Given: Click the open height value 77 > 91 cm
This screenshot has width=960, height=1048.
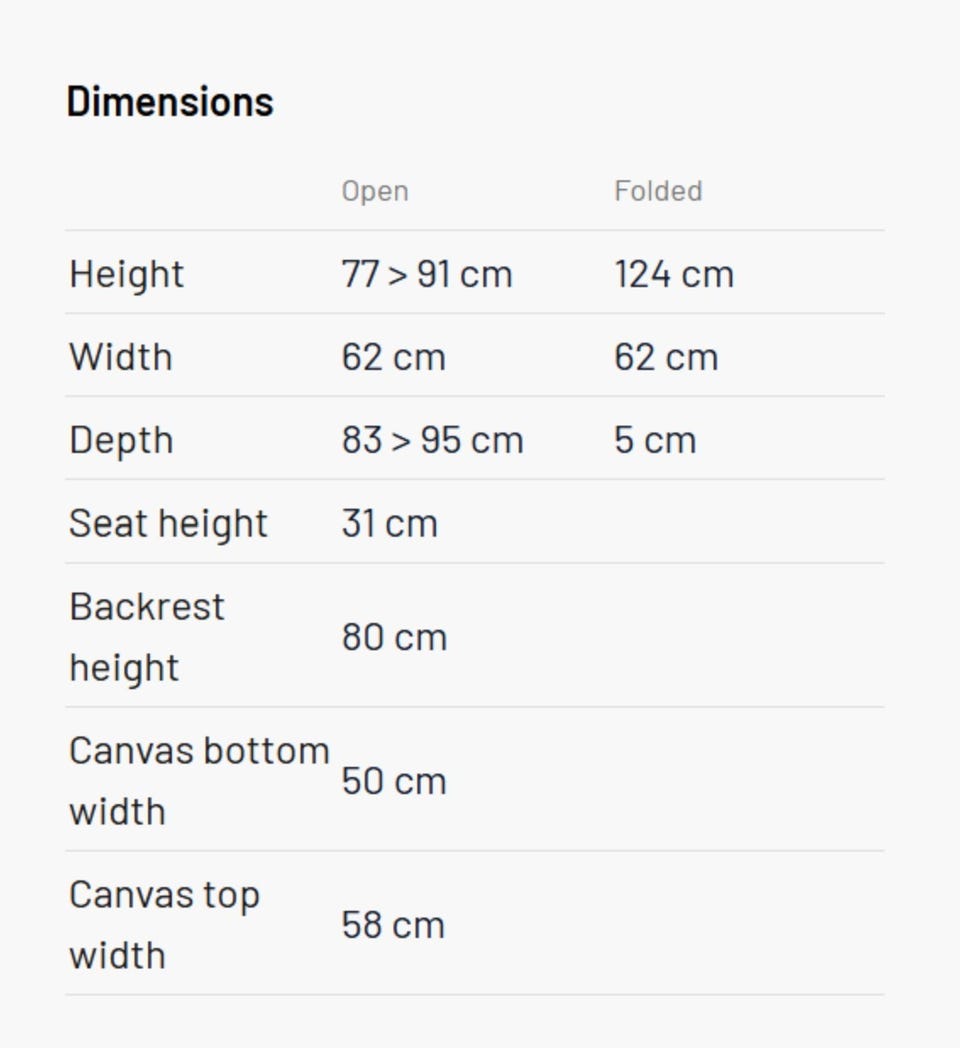Looking at the screenshot, I should (427, 274).
